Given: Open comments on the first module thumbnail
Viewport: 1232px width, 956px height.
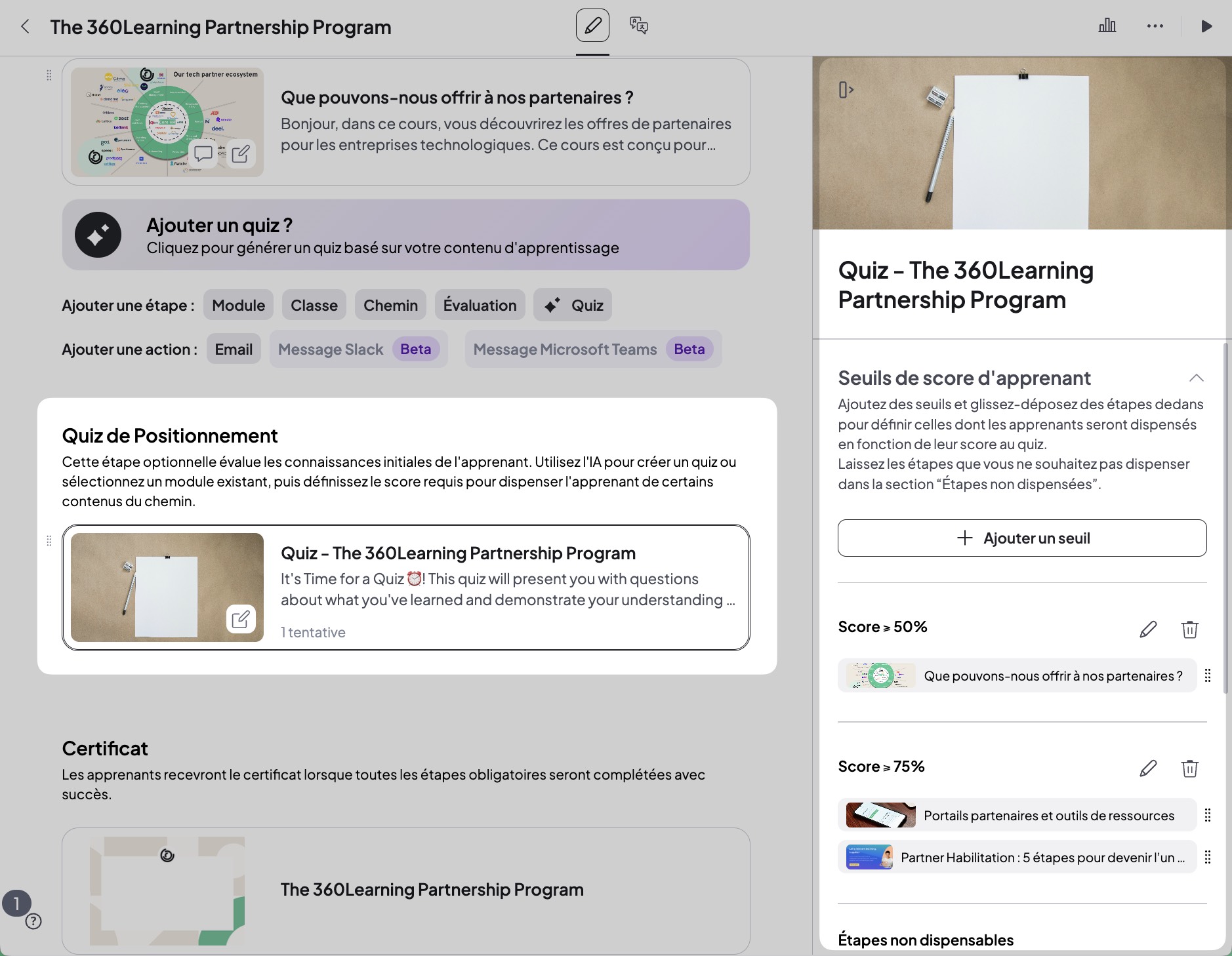Looking at the screenshot, I should [x=203, y=154].
